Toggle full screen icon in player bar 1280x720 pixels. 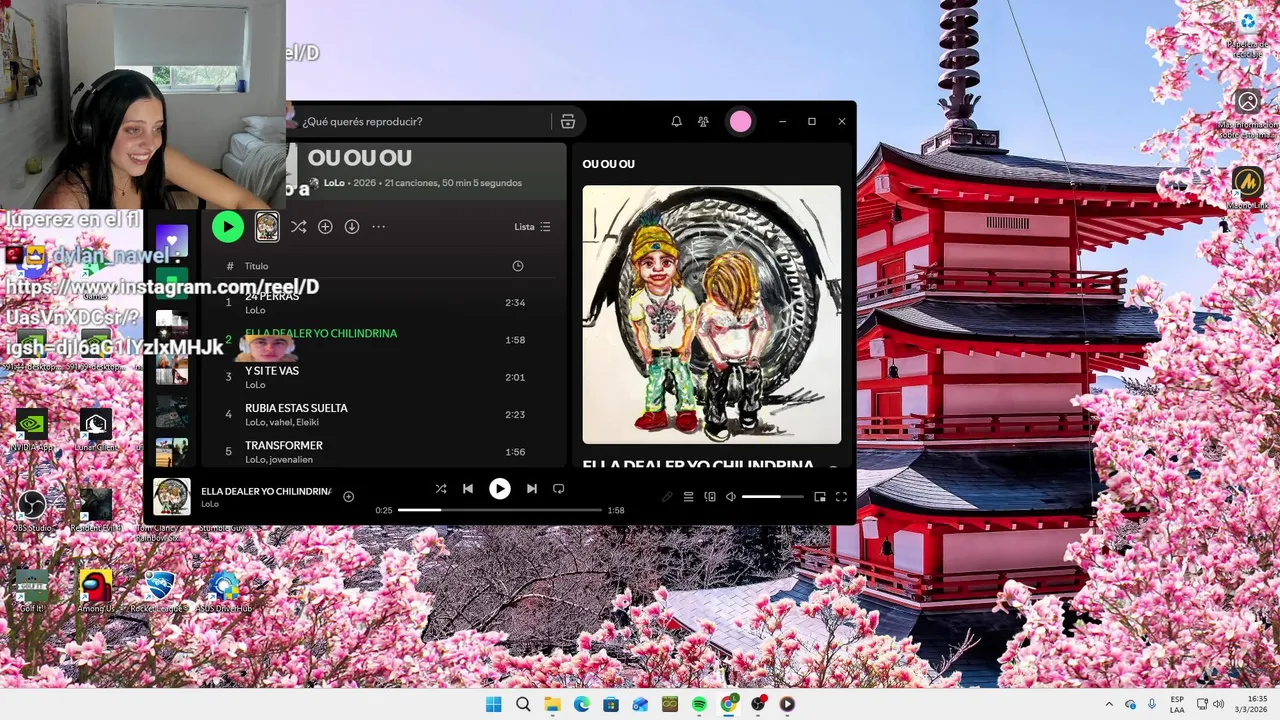[841, 497]
